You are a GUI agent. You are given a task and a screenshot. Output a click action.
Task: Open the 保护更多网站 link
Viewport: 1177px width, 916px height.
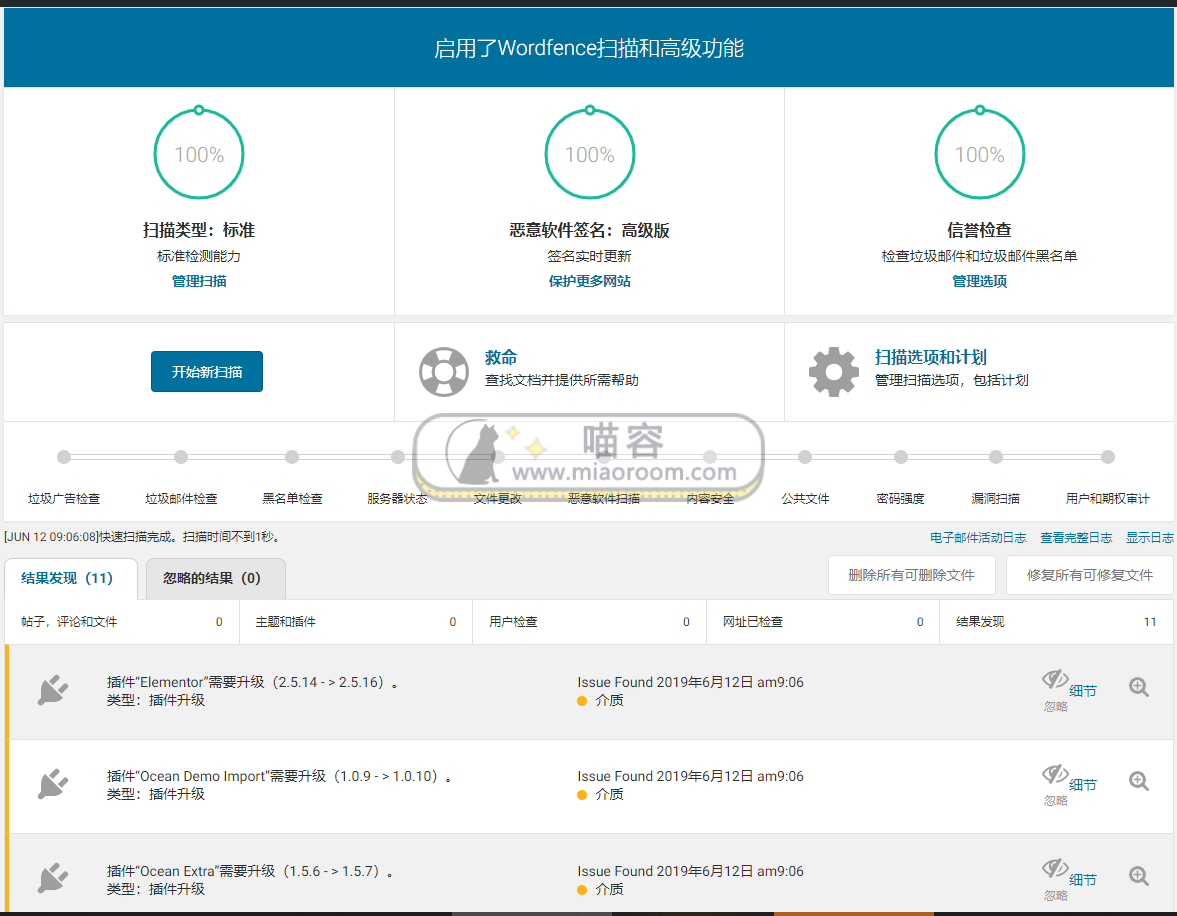coord(589,281)
